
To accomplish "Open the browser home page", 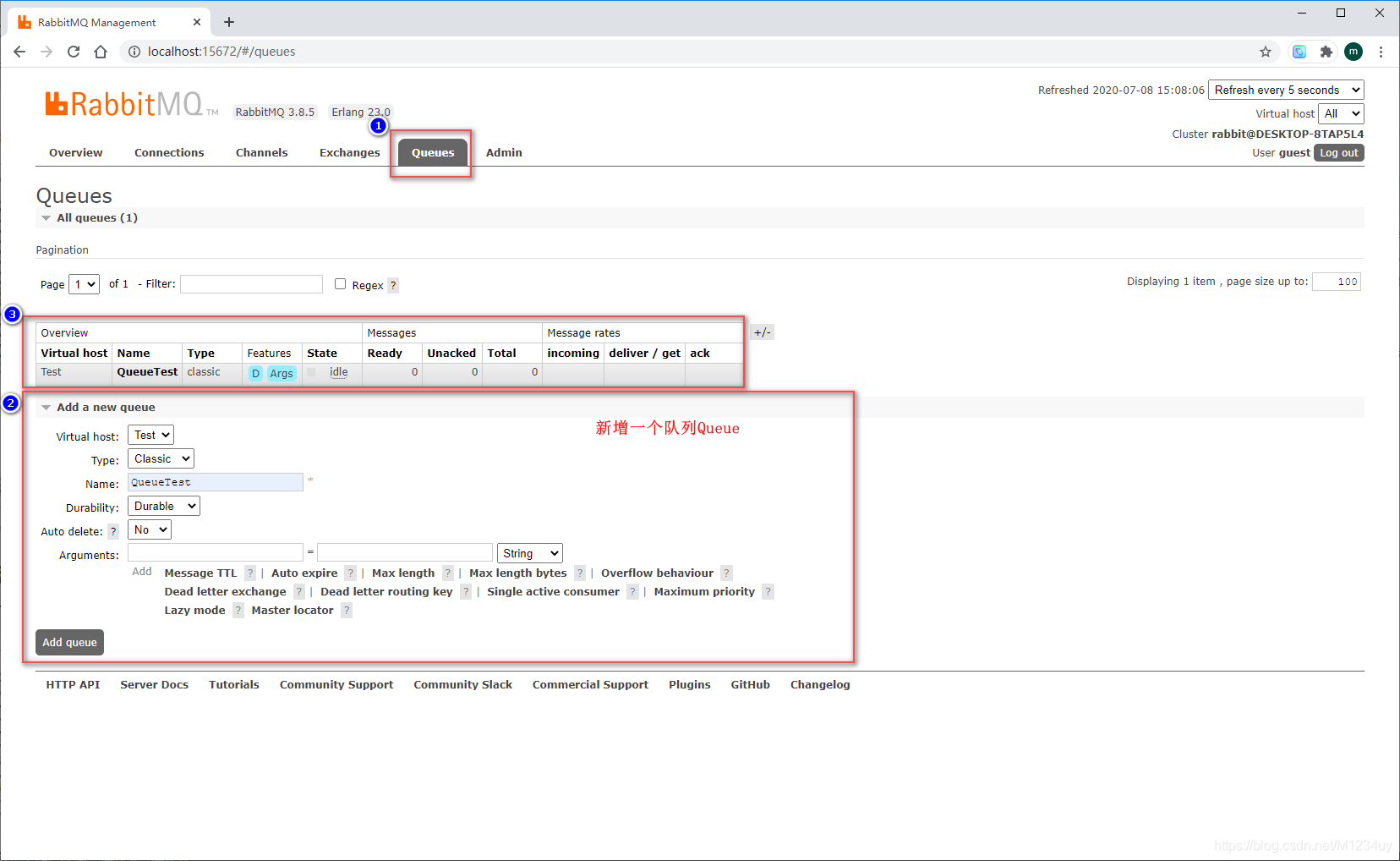I will [x=101, y=52].
